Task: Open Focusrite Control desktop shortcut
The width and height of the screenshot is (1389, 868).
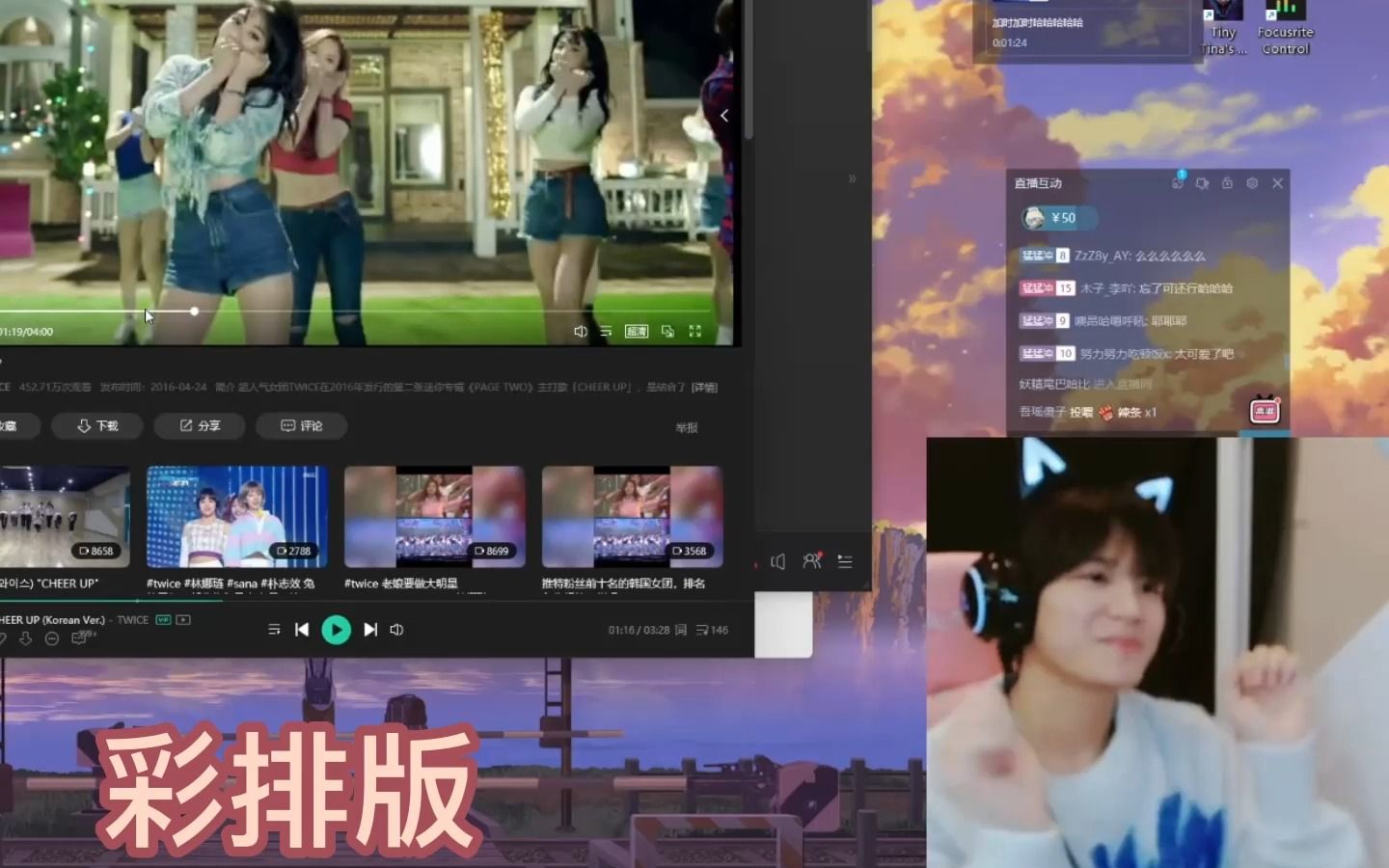Action: click(1285, 27)
